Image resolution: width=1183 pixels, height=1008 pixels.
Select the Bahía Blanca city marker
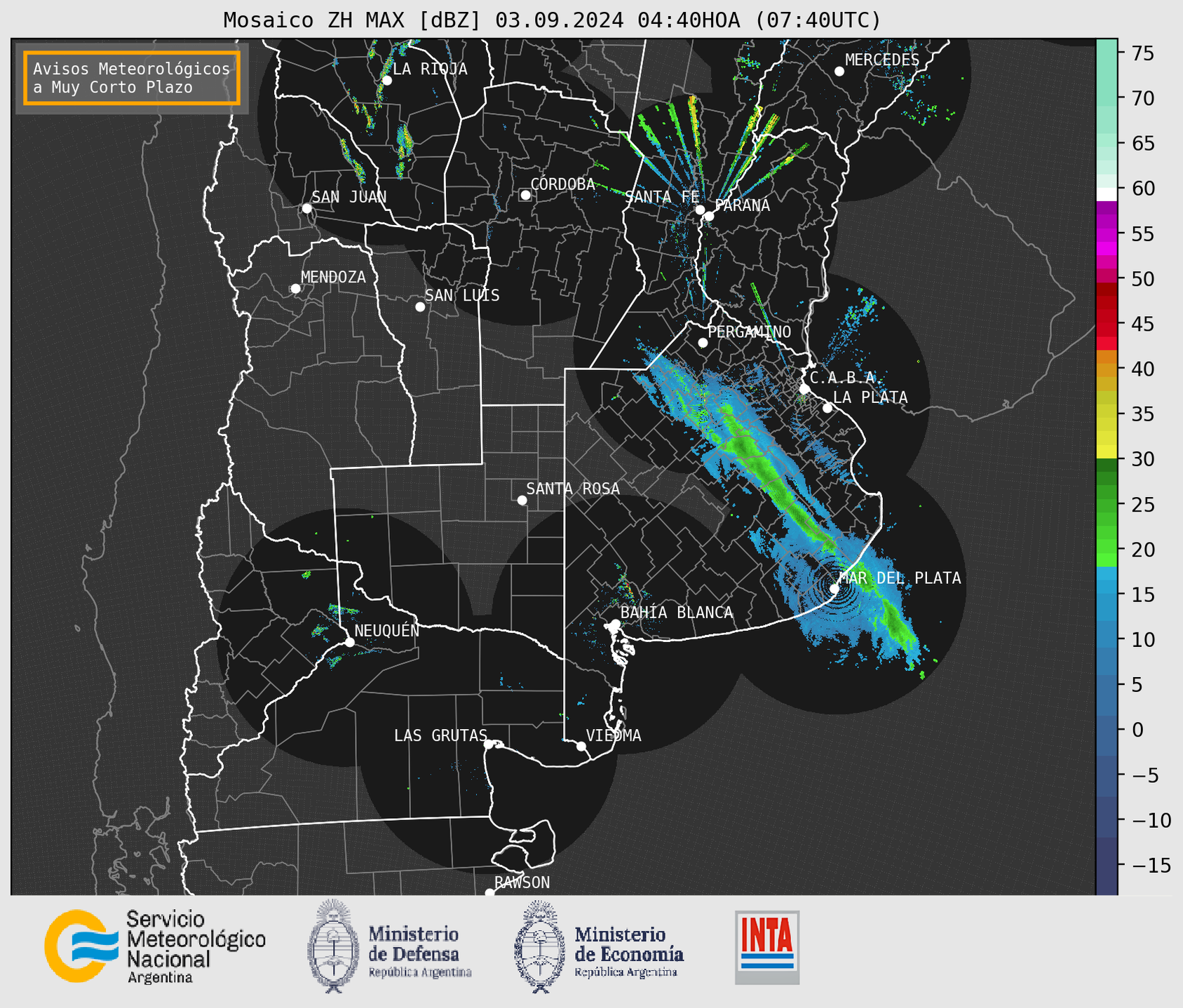coord(615,624)
